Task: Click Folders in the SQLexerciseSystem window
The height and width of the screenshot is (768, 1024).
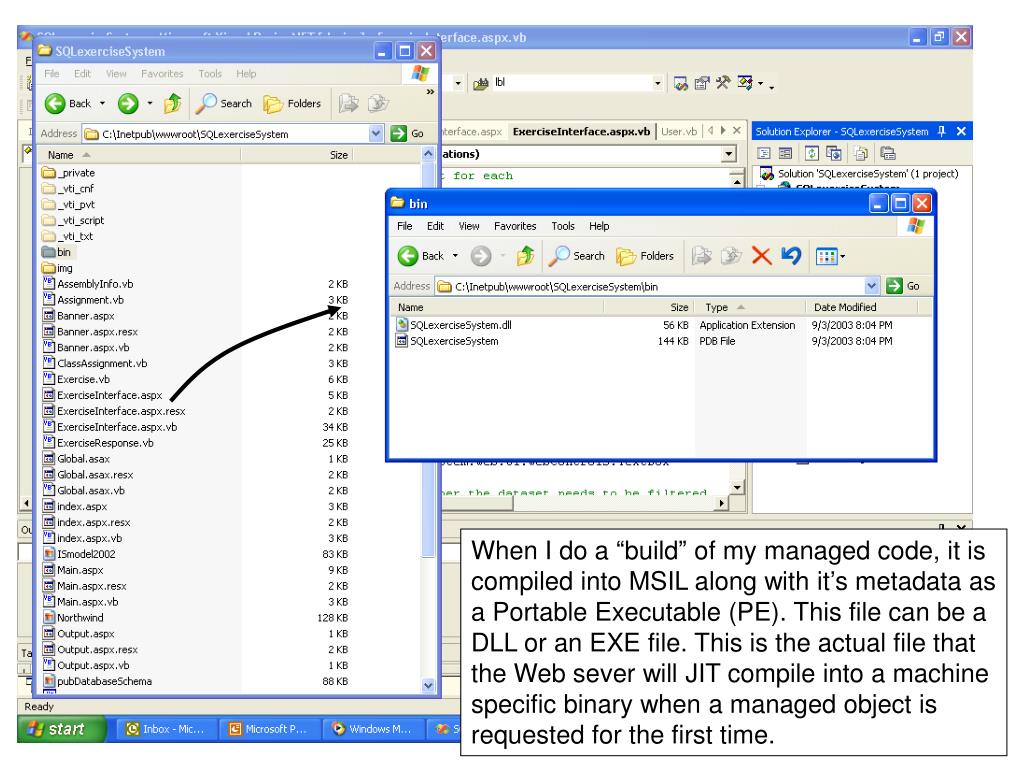Action: (x=292, y=103)
